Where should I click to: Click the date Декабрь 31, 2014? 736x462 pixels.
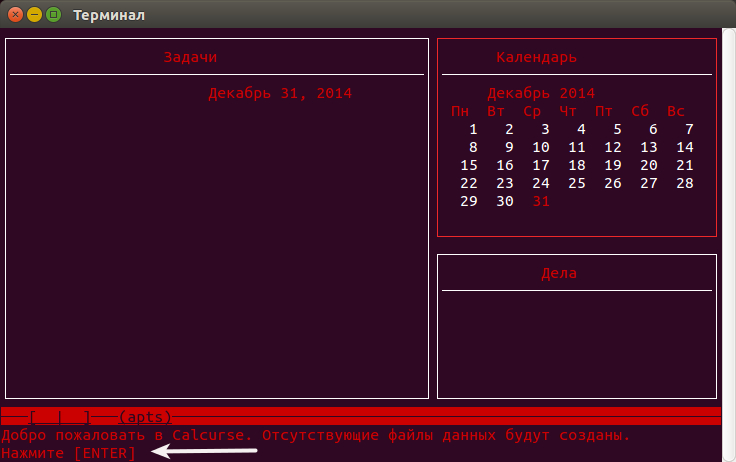280,93
